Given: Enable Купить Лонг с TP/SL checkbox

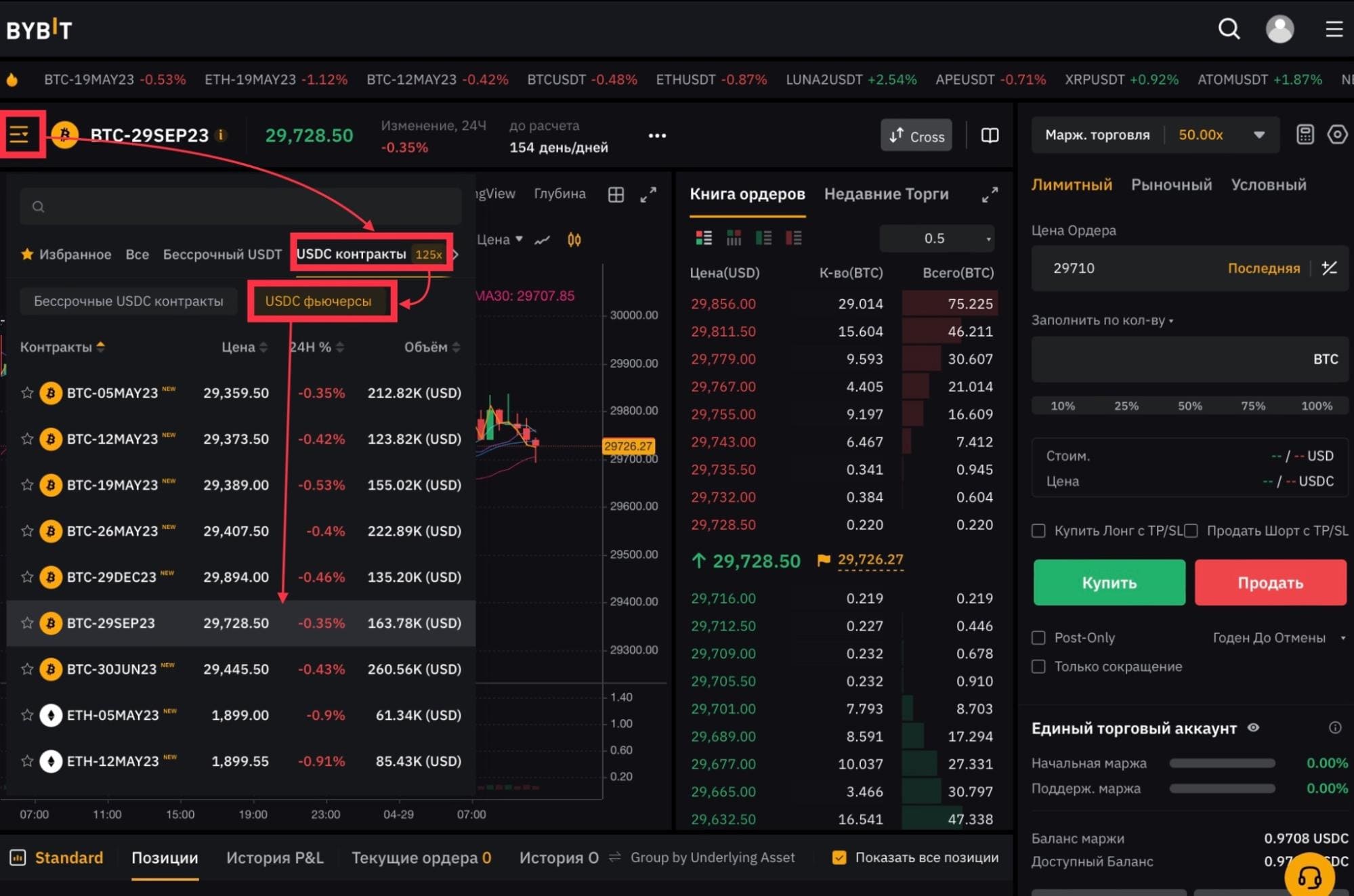Looking at the screenshot, I should (1038, 531).
